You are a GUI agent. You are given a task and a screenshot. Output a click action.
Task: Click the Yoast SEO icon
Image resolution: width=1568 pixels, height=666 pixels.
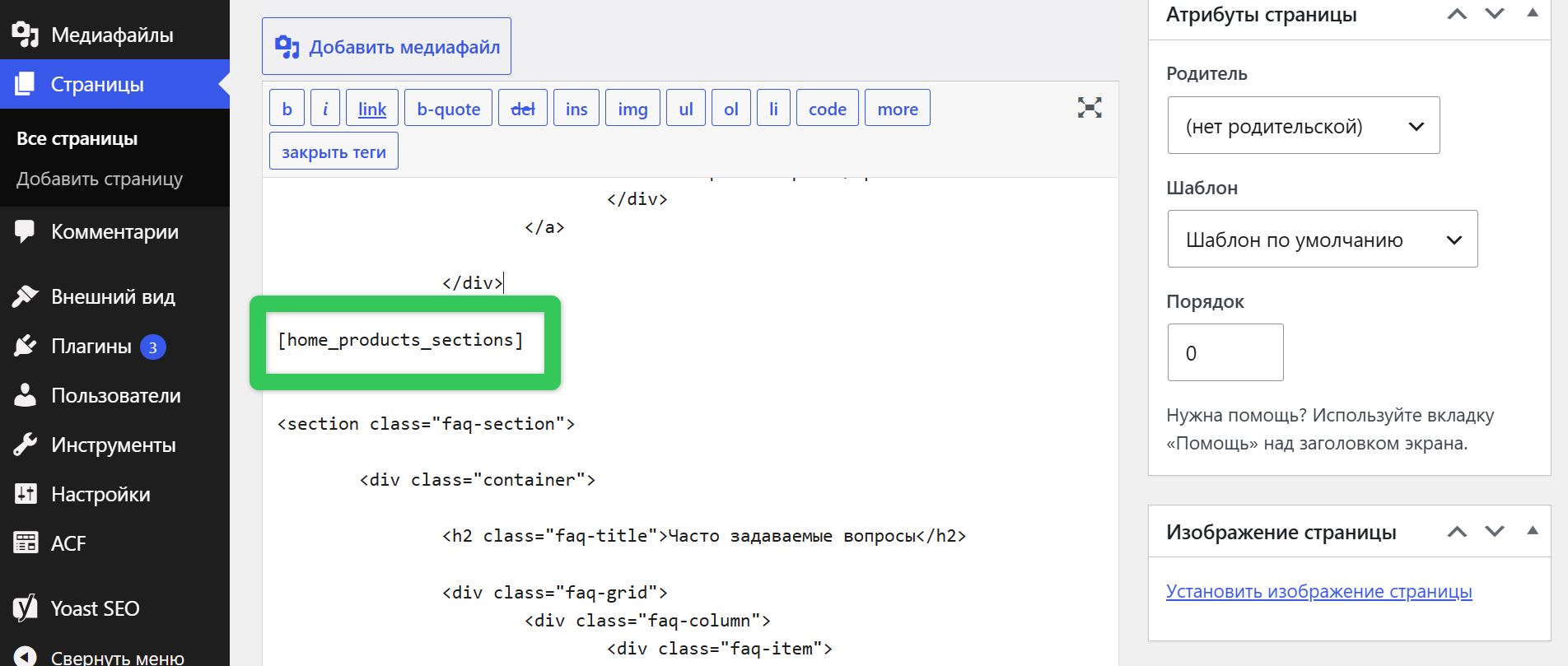26,608
